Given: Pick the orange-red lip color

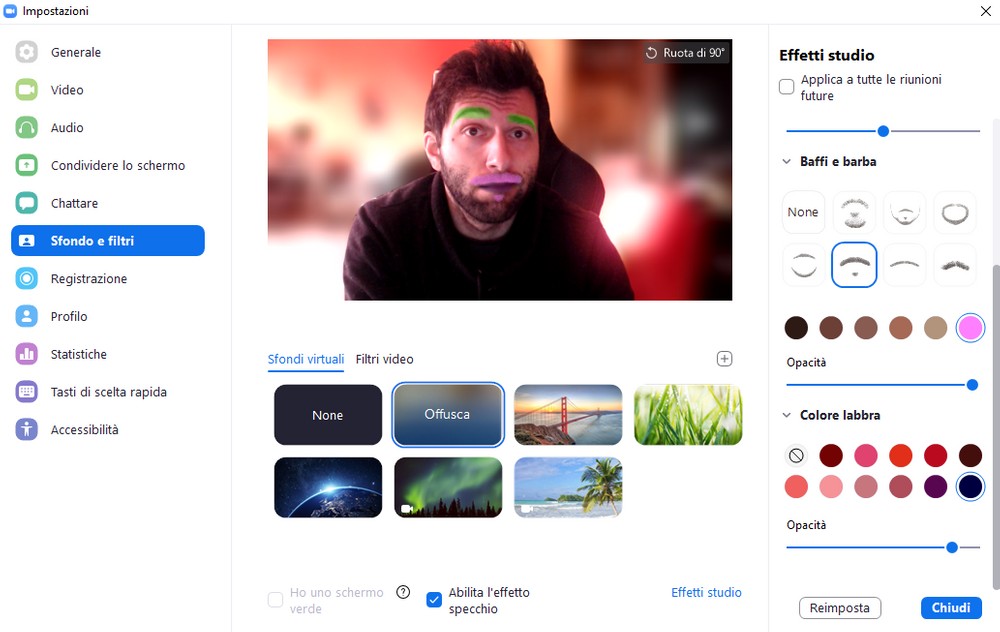Looking at the screenshot, I should point(901,455).
